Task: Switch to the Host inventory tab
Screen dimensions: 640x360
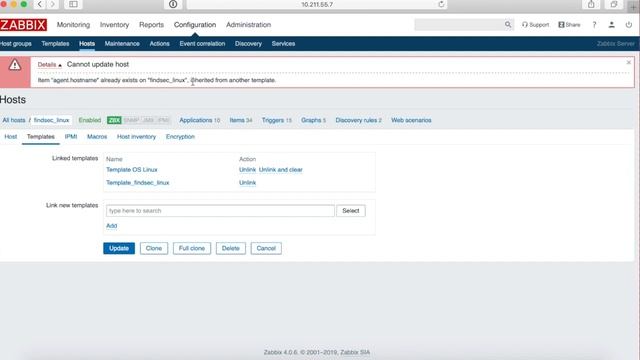Action: click(136, 137)
